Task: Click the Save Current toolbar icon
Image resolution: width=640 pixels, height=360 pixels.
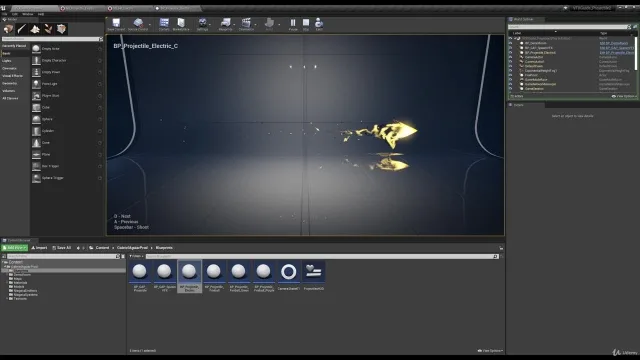Action: [x=116, y=24]
